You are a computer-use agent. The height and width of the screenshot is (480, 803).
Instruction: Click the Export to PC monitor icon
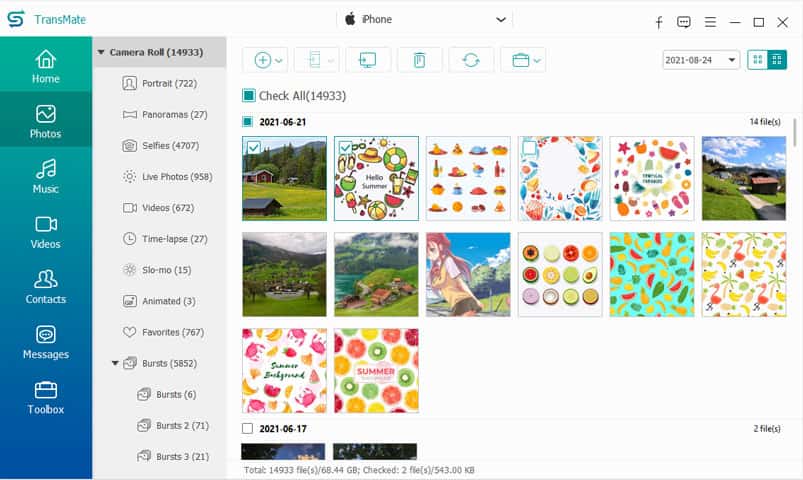(x=367, y=60)
